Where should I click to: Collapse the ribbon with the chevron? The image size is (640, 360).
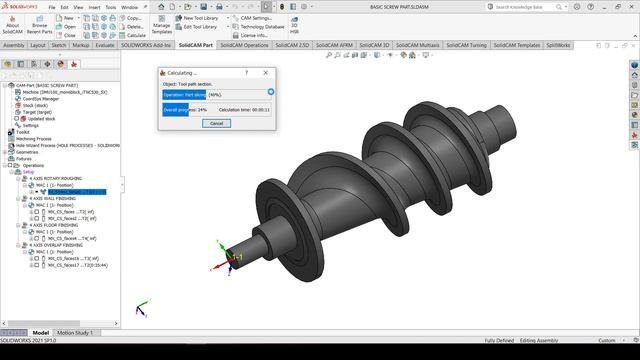(x=635, y=36)
